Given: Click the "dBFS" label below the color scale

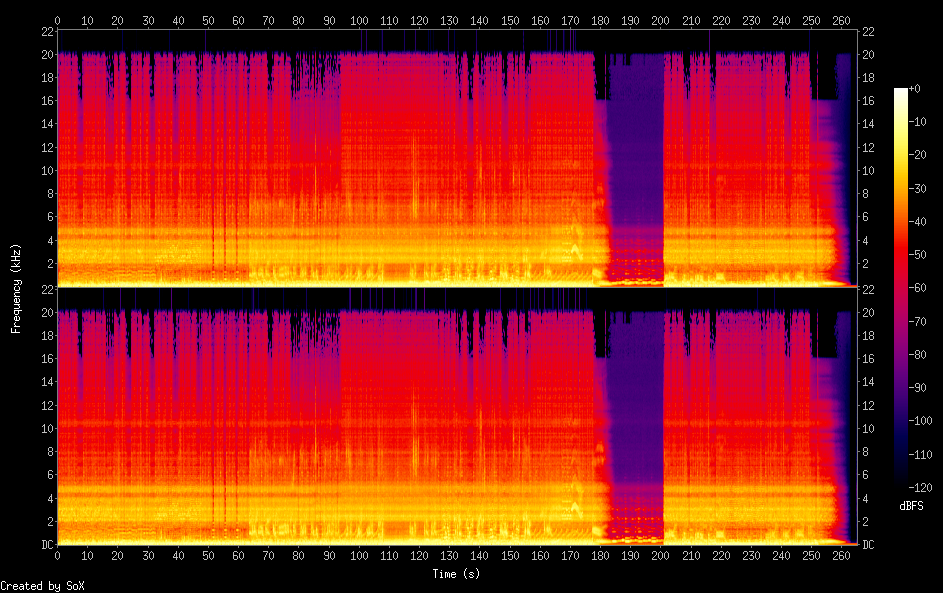Looking at the screenshot, I should [911, 506].
